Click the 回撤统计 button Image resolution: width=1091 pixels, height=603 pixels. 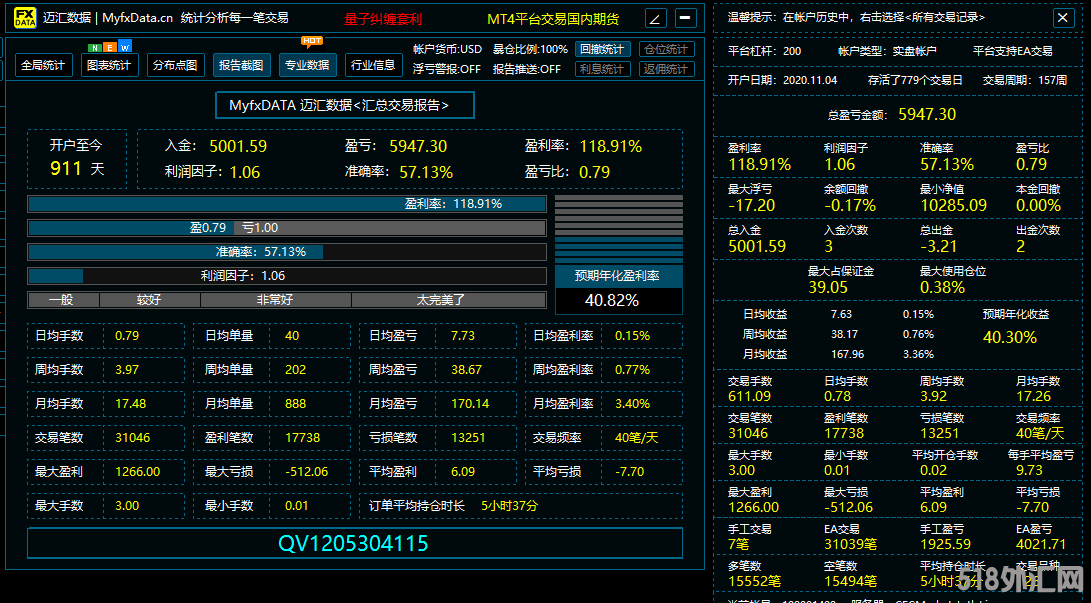(x=601, y=49)
